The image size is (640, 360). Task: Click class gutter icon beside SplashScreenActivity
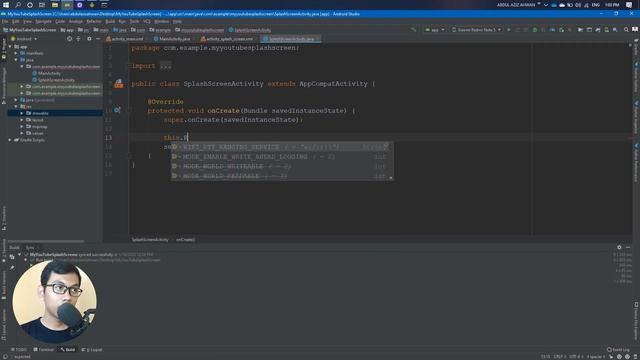click(119, 84)
